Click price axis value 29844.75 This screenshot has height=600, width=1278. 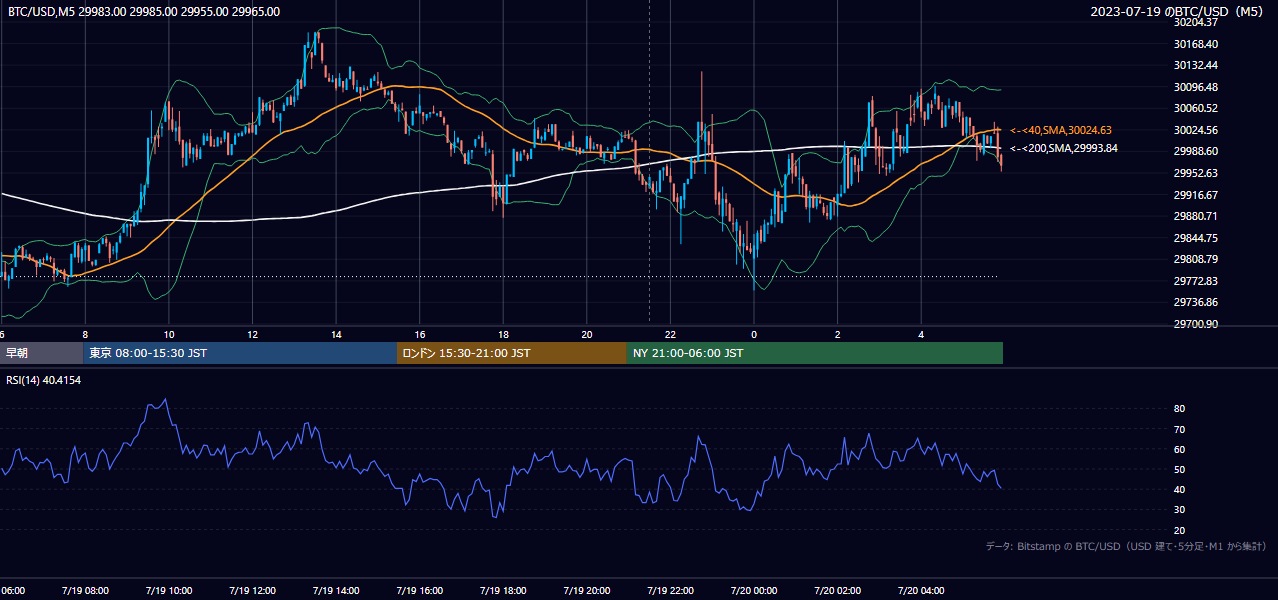pos(1196,238)
